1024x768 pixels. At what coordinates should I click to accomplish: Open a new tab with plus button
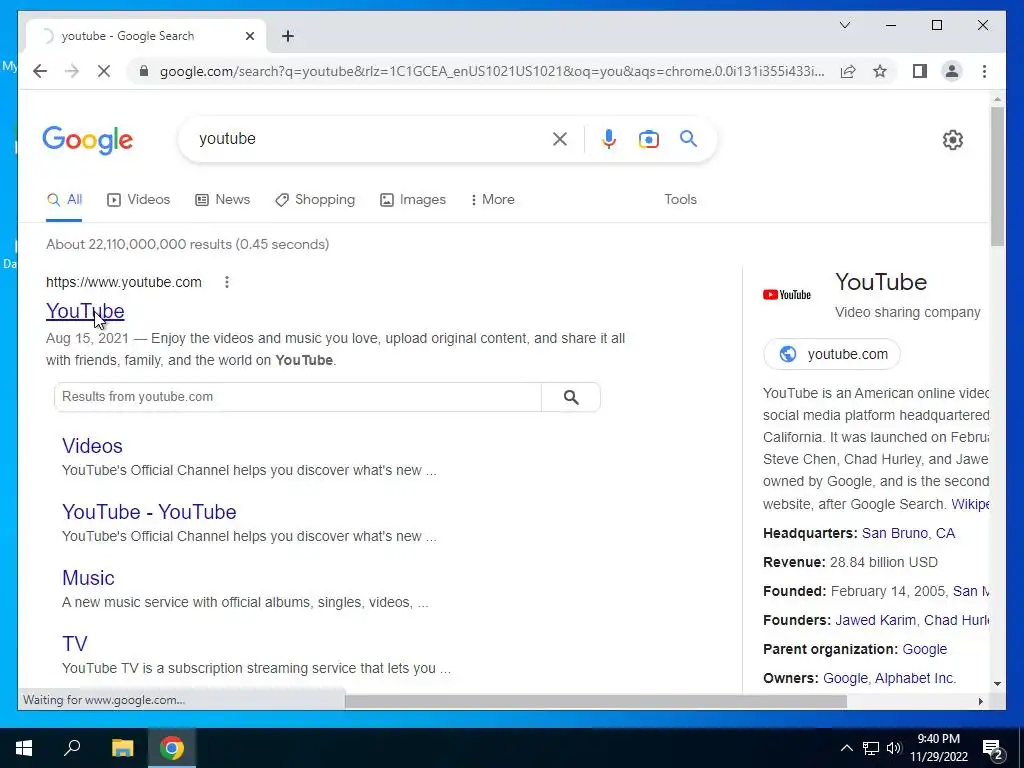(288, 36)
